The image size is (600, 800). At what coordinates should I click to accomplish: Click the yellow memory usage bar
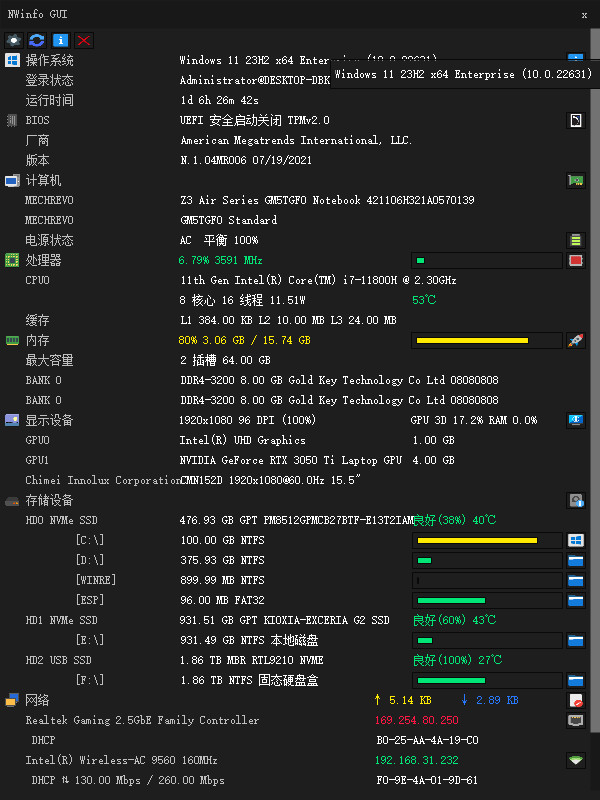pyautogui.click(x=487, y=340)
